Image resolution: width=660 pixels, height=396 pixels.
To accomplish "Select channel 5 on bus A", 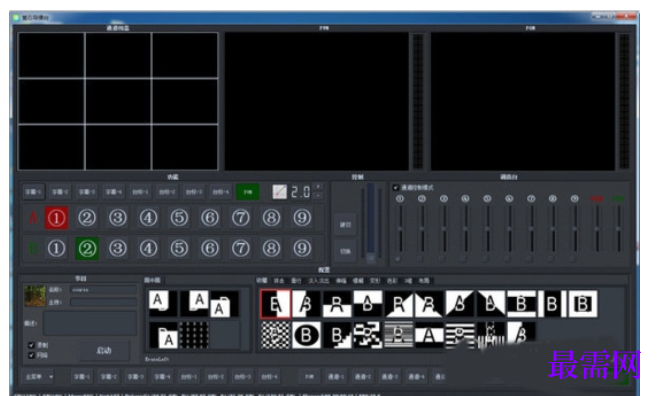I will point(179,218).
